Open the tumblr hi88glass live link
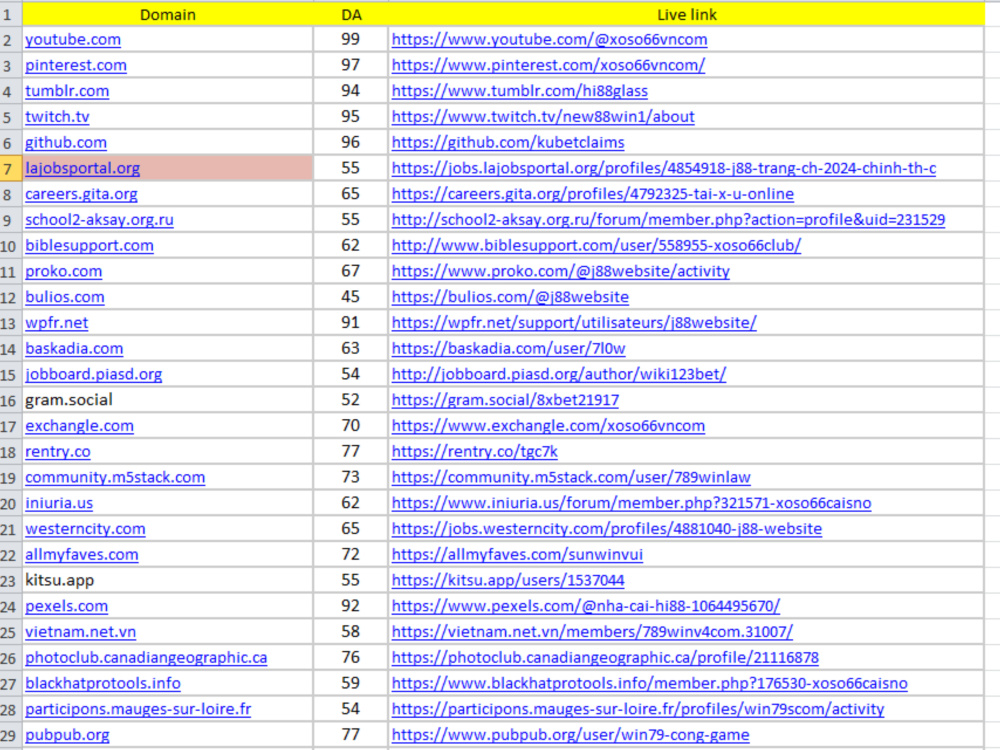 click(x=520, y=91)
